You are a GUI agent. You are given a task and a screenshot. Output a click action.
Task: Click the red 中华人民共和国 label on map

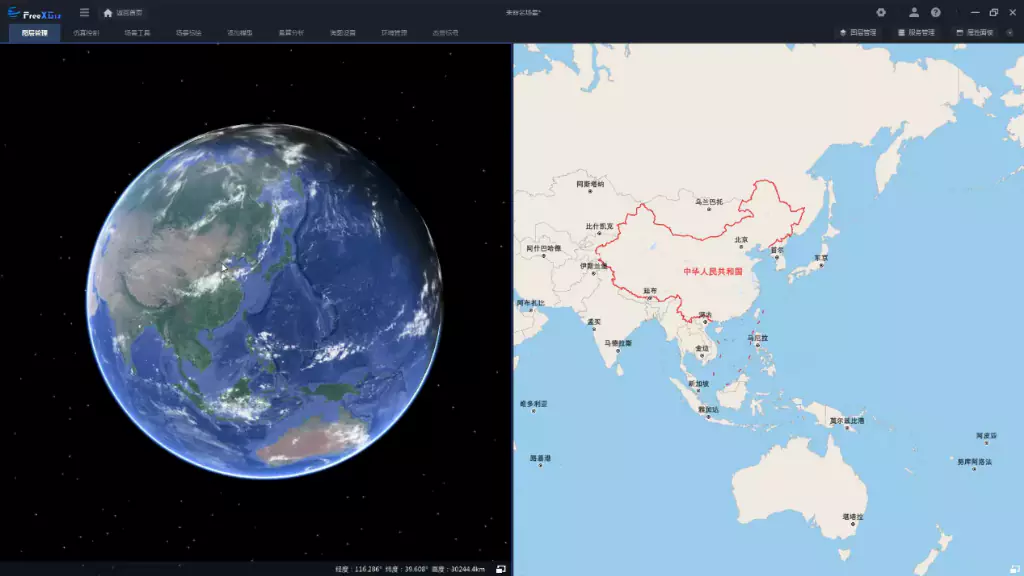pyautogui.click(x=713, y=271)
